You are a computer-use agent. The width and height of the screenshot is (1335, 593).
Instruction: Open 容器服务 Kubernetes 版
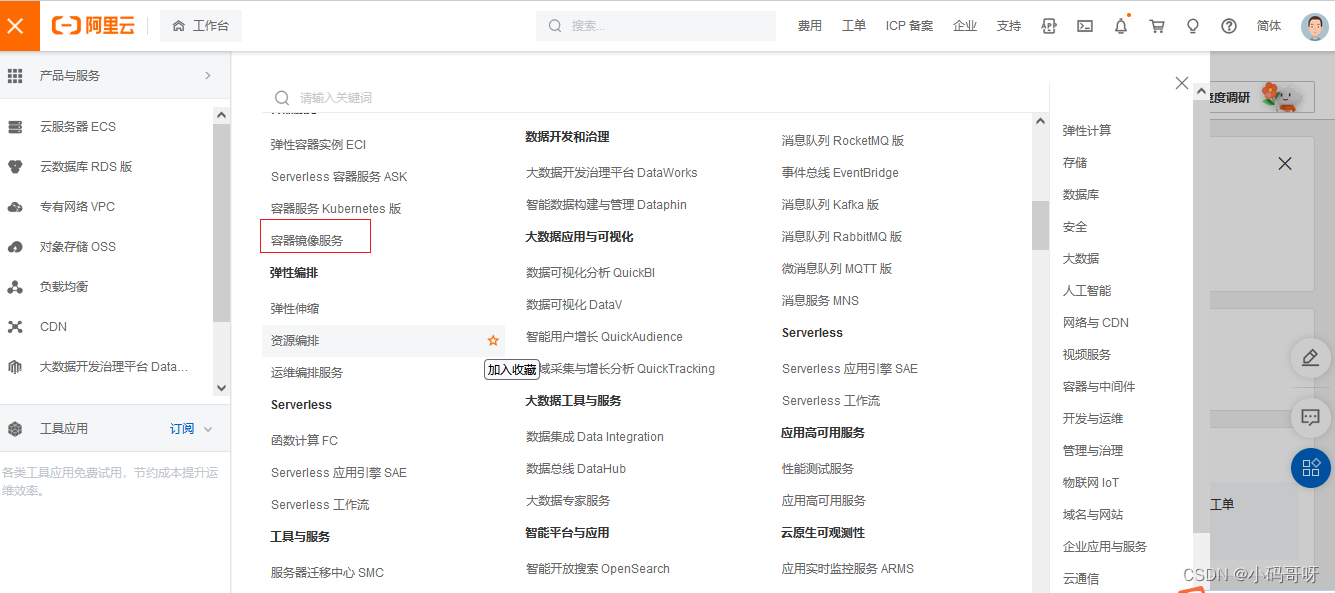(336, 209)
